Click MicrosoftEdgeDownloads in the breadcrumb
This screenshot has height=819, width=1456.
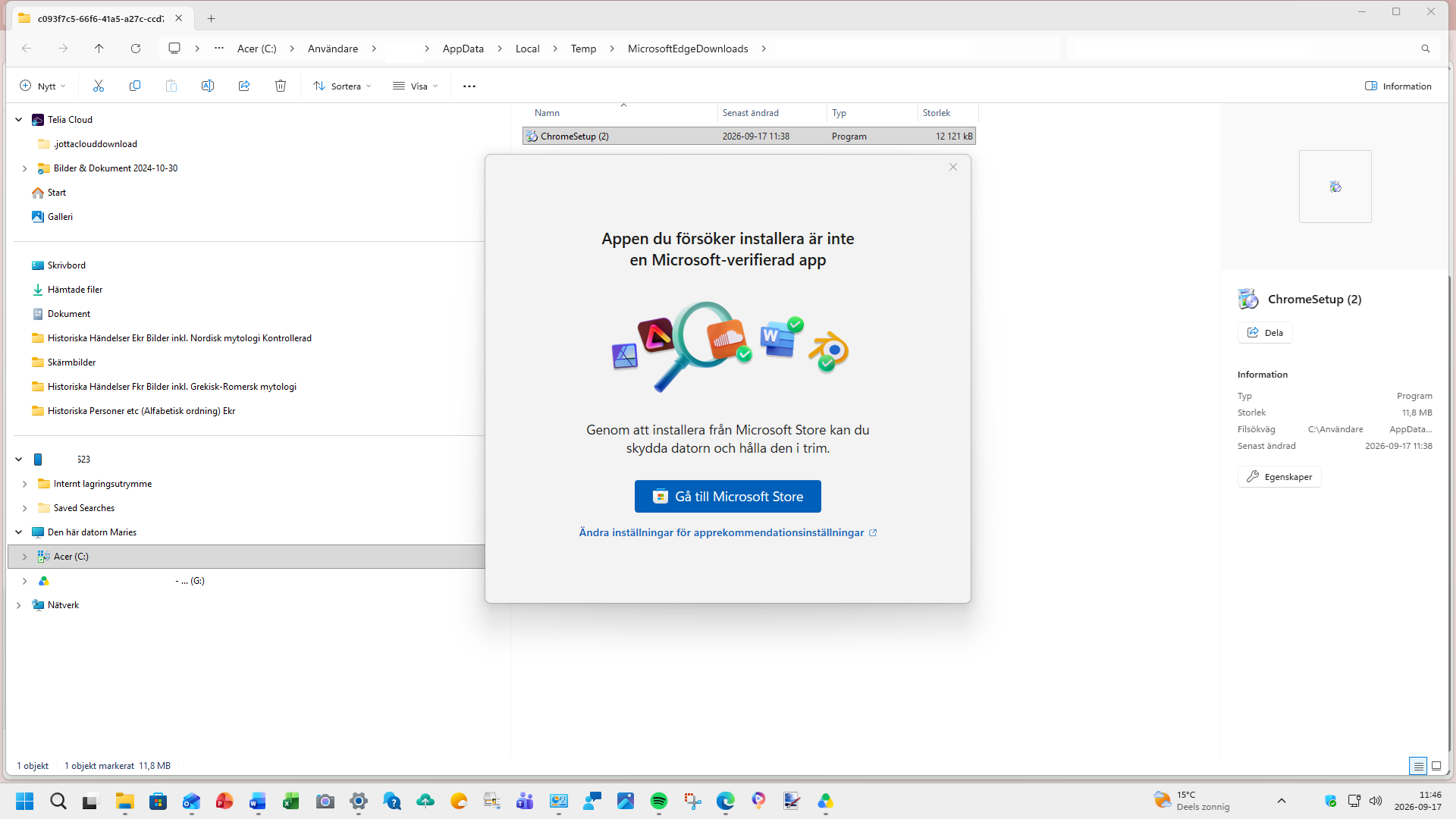688,49
